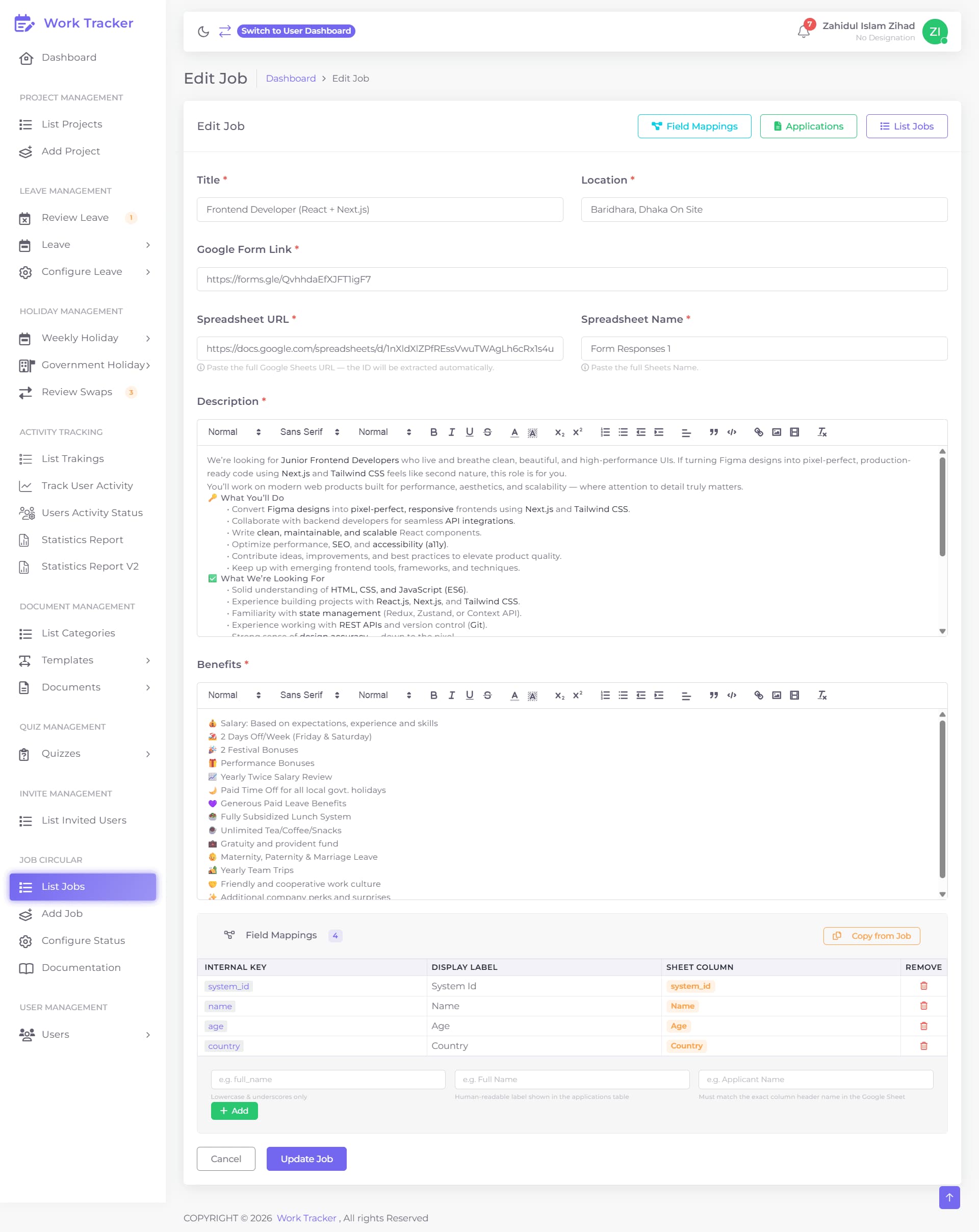Insert link in Description editor
This screenshot has width=979, height=1232.
758,432
